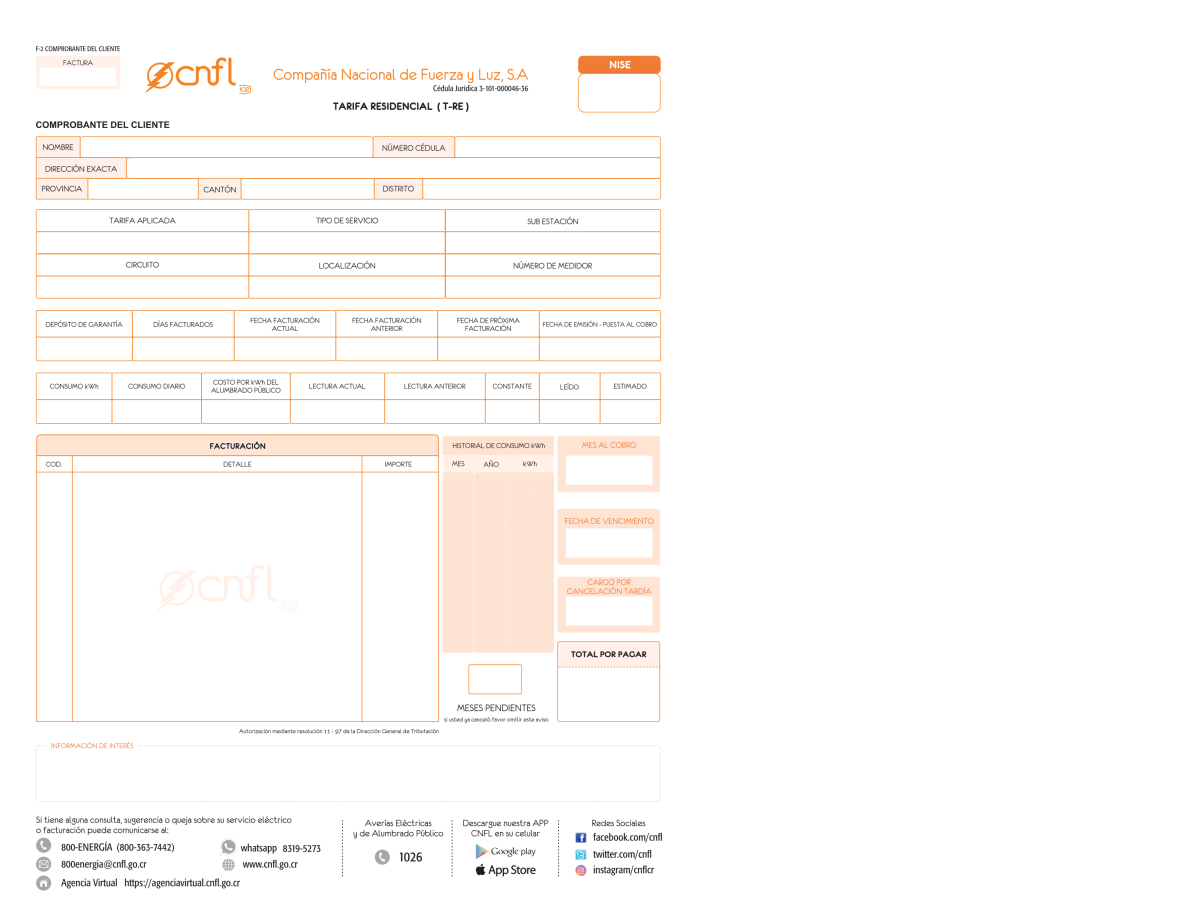1200x900 pixels.
Task: Click the CONSUMO DIARIO header
Action: coord(157,386)
